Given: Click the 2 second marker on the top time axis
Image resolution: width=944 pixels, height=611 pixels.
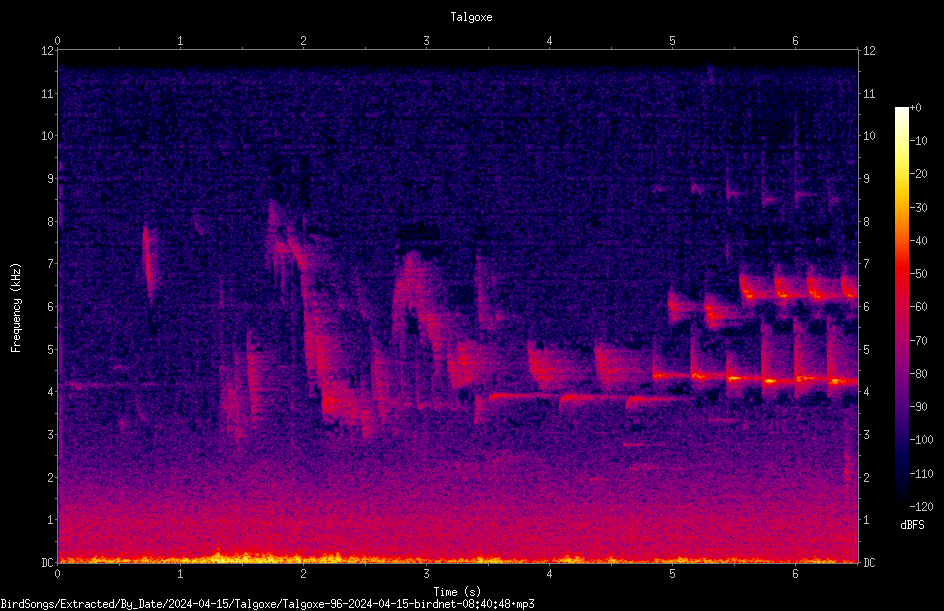Looking at the screenshot, I should click(x=303, y=41).
